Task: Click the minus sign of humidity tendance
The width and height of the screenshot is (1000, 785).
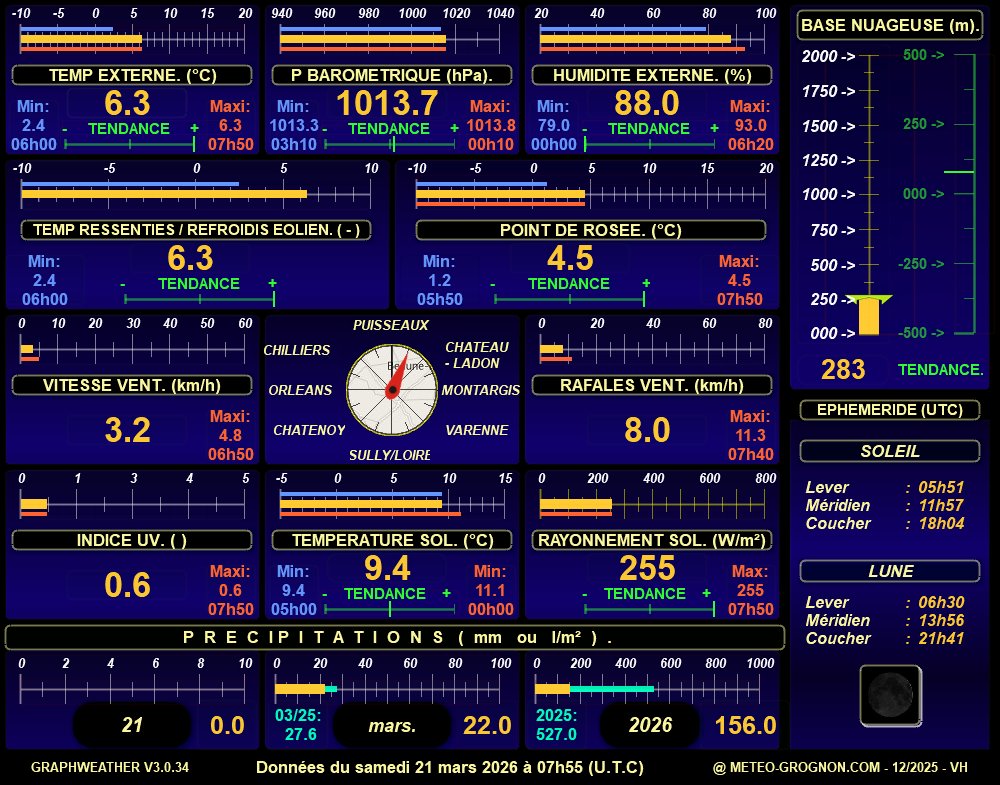Action: [585, 129]
